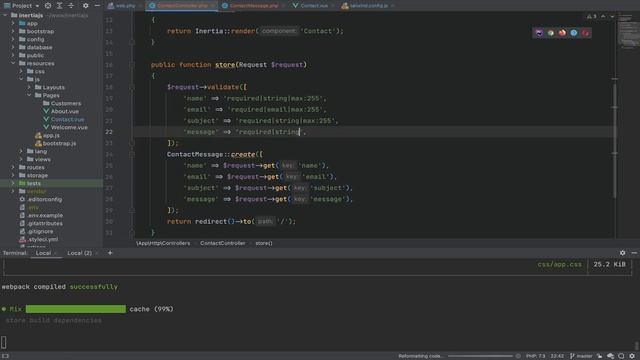Switch to ContactController.php tab

pos(182,6)
